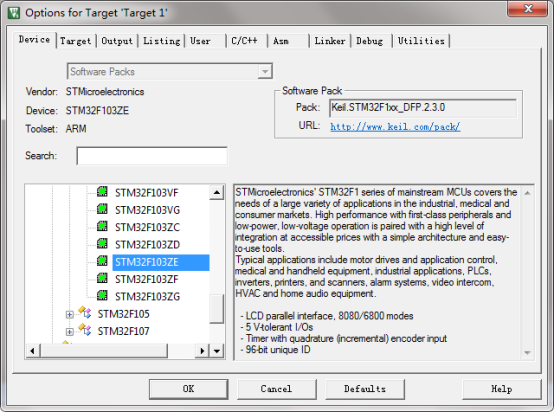Open the Software Packs dropdown

pos(265,72)
